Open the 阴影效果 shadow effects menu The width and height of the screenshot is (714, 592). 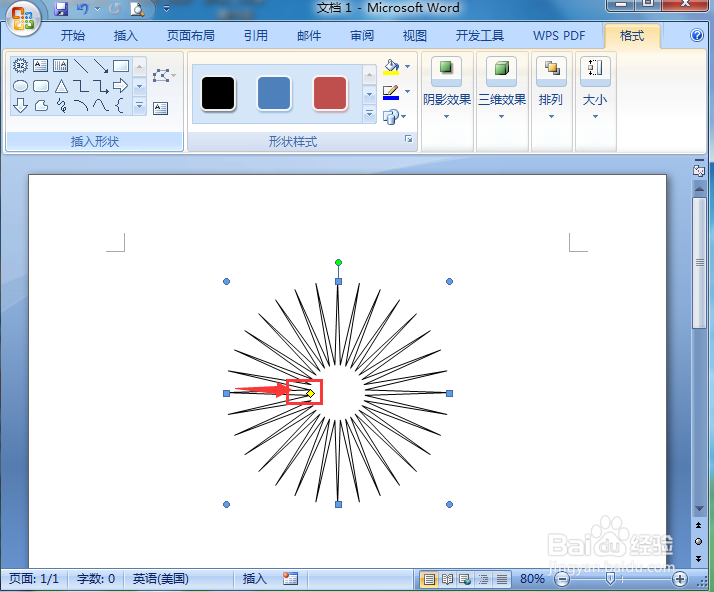[447, 89]
